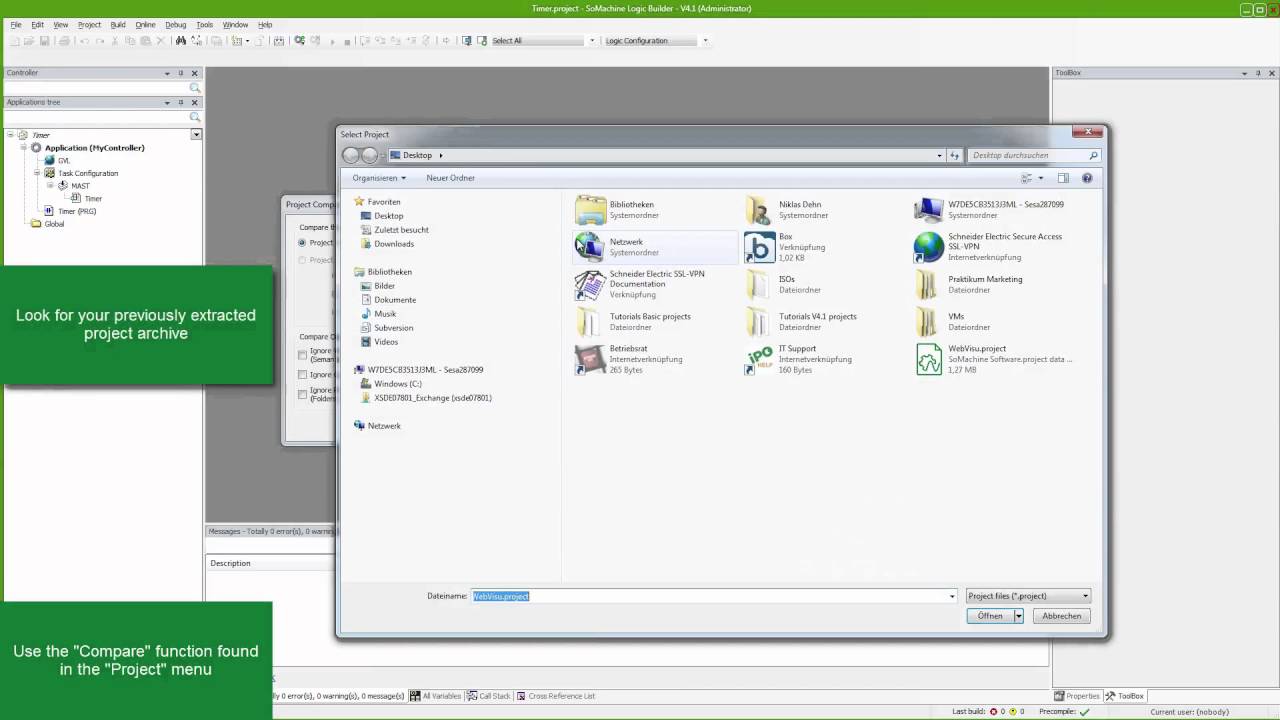Open the Project menu
The image size is (1280, 720).
[x=89, y=24]
